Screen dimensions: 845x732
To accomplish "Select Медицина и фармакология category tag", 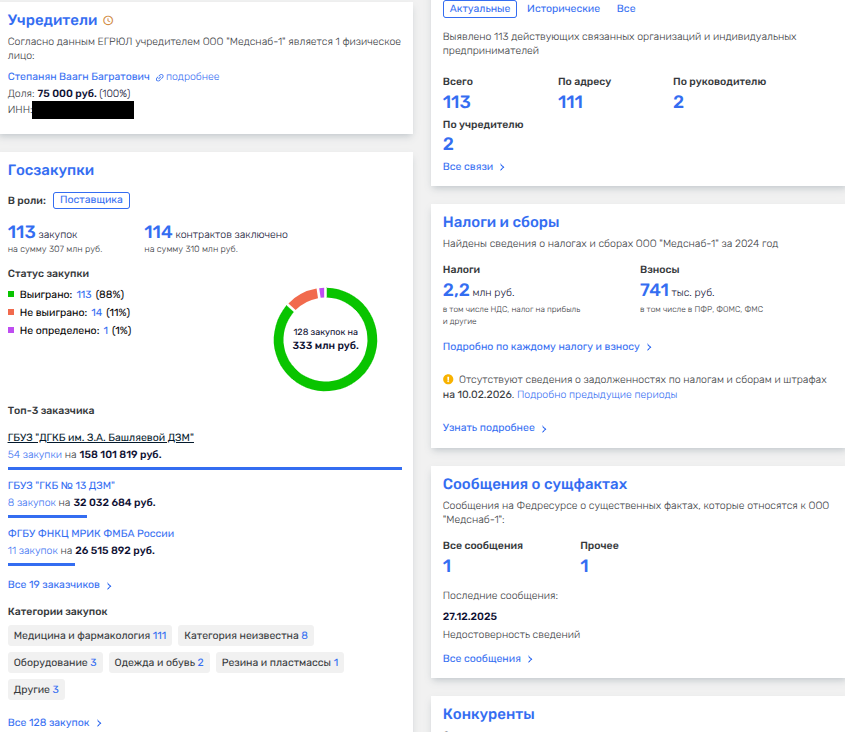I will 89,635.
